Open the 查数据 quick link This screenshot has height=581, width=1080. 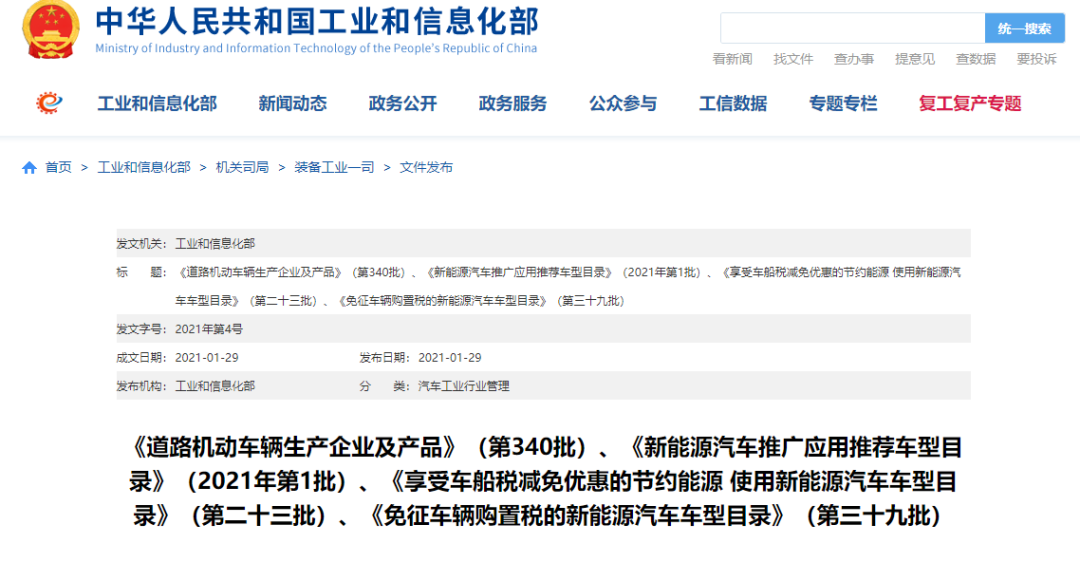pyautogui.click(x=976, y=58)
